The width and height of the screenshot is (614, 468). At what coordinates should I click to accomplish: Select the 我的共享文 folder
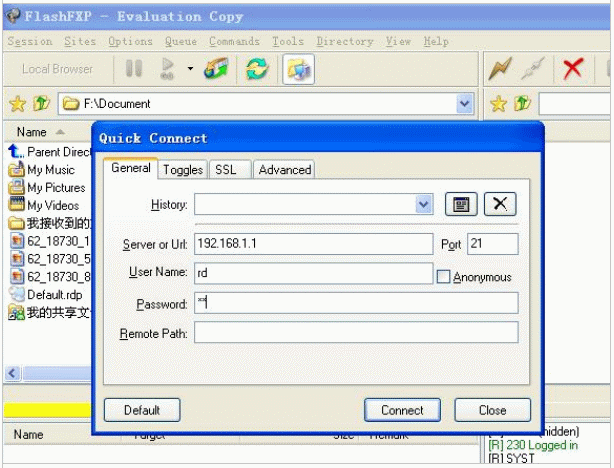click(49, 313)
